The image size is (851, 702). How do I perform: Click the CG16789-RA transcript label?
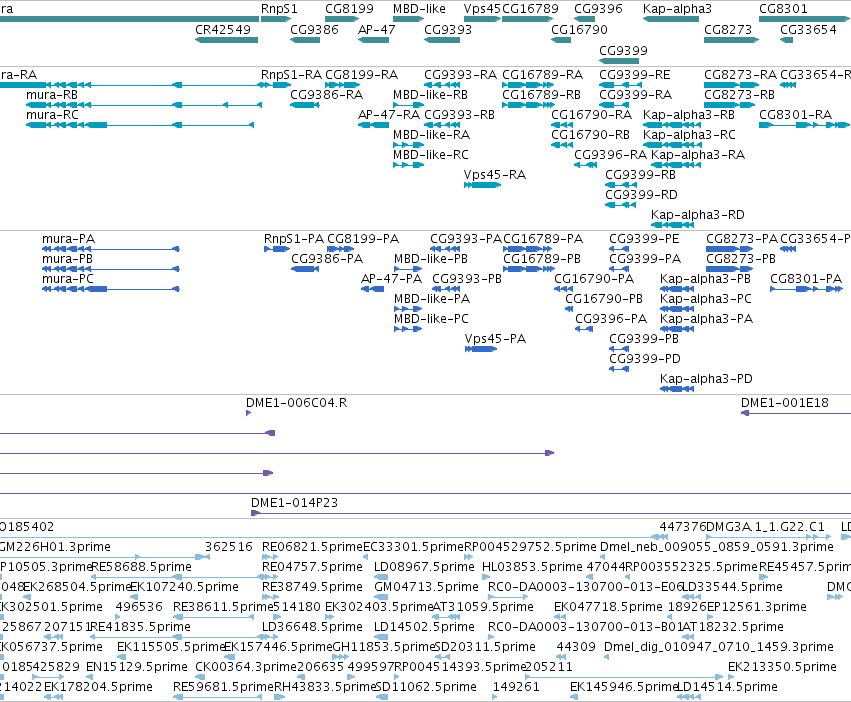[x=542, y=75]
